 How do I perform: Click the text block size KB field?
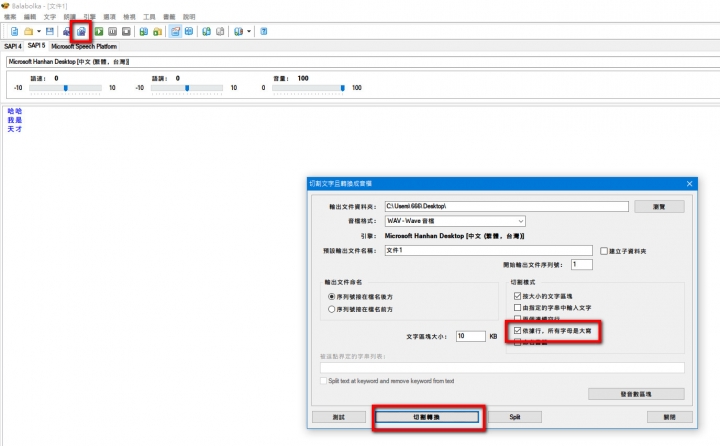point(471,336)
